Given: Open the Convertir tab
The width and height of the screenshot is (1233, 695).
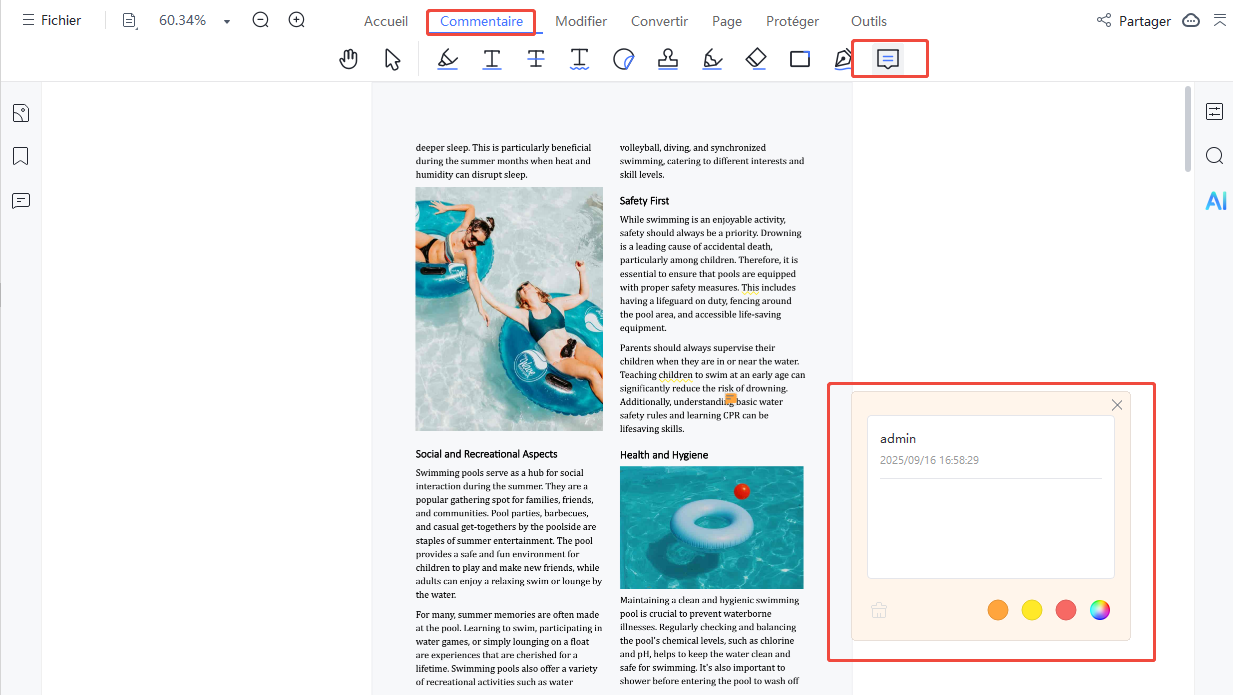Looking at the screenshot, I should (659, 21).
